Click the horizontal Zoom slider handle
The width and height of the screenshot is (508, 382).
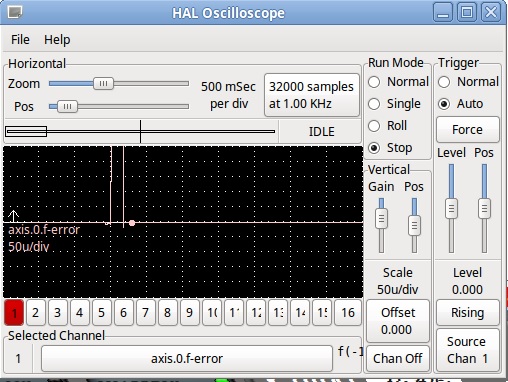click(103, 83)
